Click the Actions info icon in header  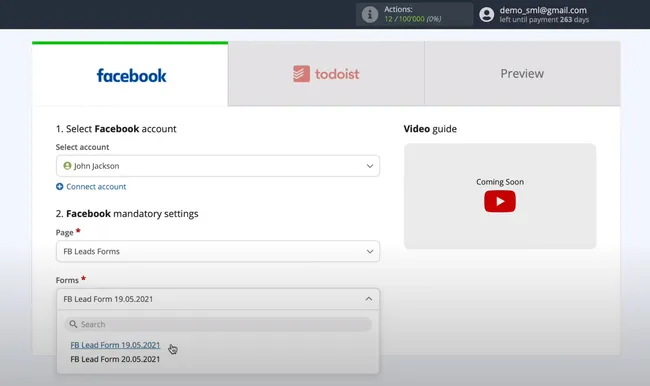(370, 15)
